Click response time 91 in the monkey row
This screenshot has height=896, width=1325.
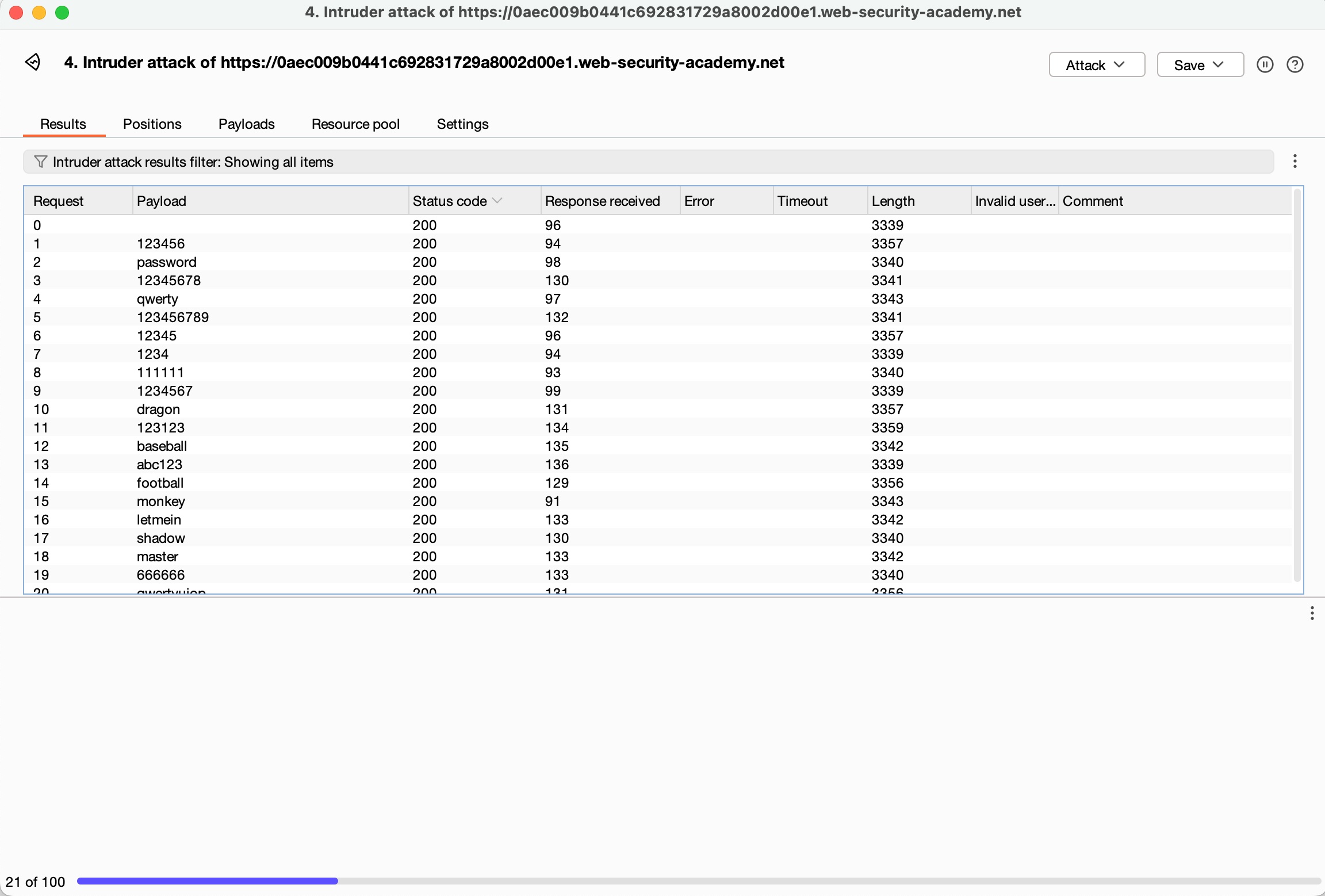coord(553,501)
